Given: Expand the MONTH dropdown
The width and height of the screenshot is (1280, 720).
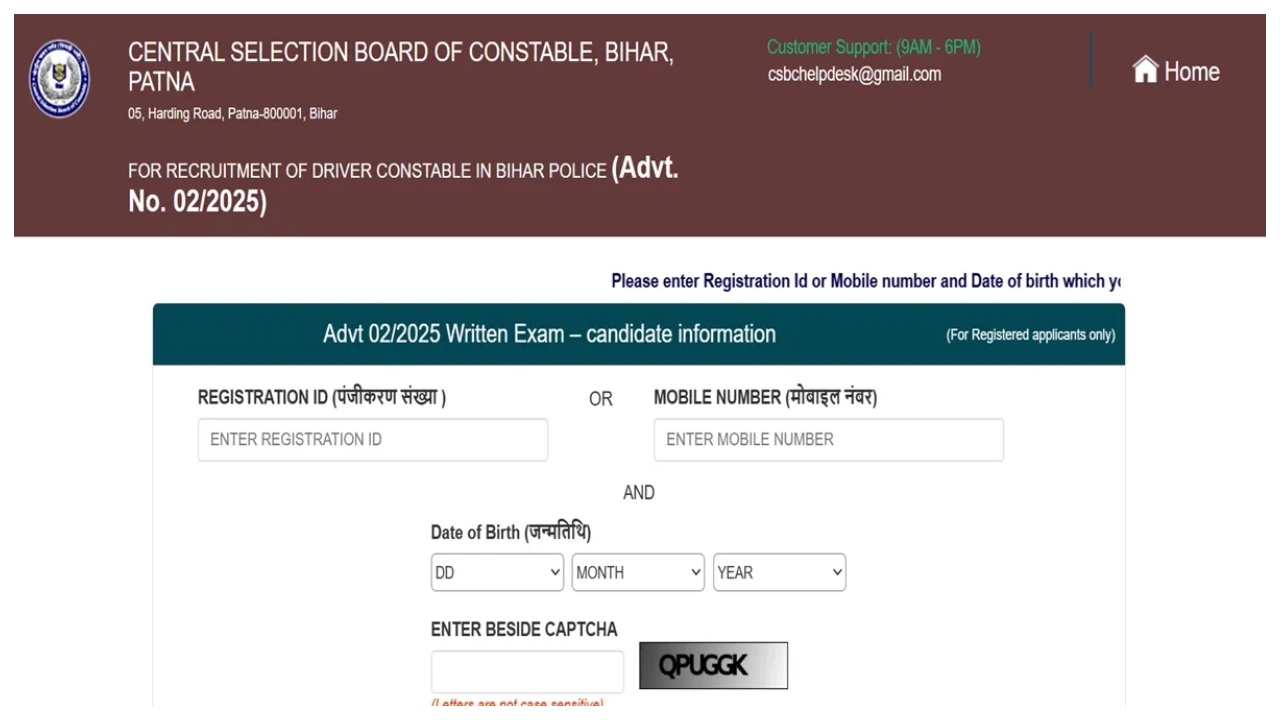Looking at the screenshot, I should 638,573.
